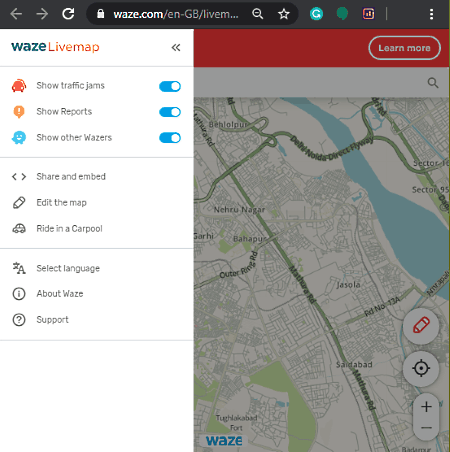This screenshot has height=452, width=450.
Task: Choose Edit the map
Action: coord(62,203)
